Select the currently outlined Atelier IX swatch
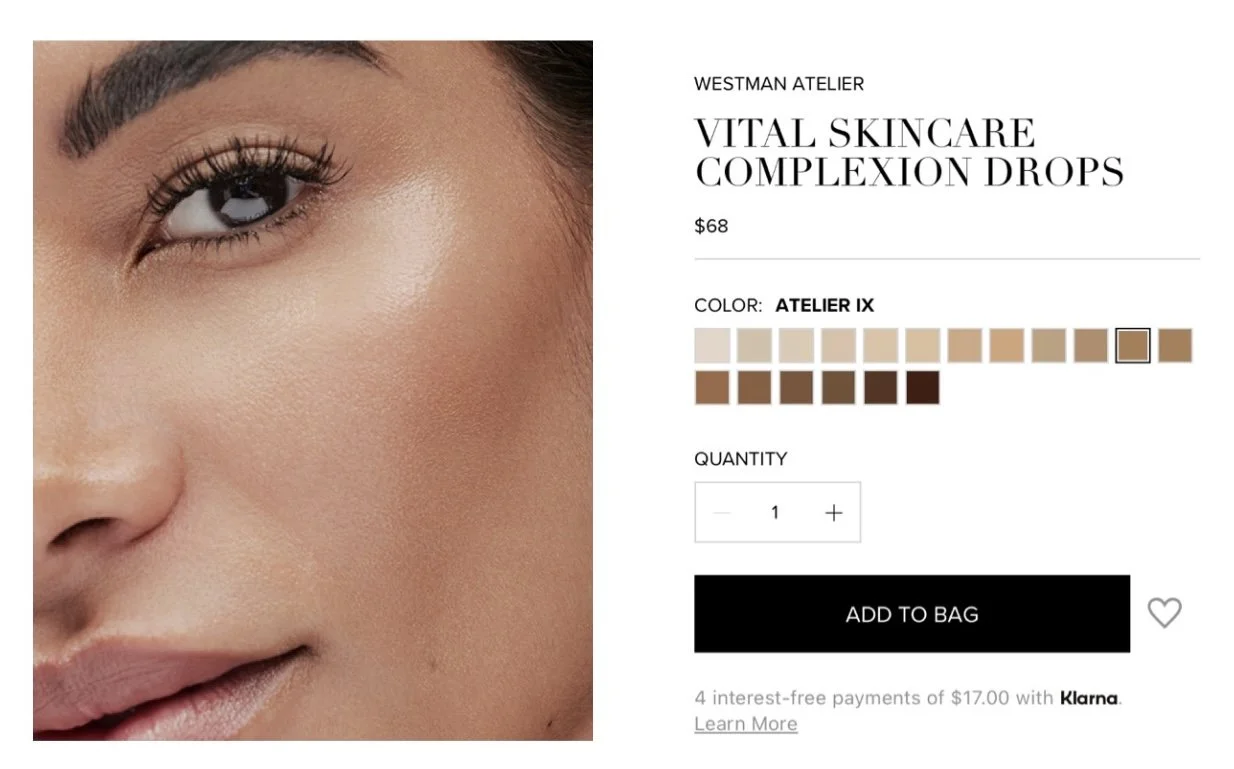Viewport: 1234px width, 769px height. point(1133,346)
